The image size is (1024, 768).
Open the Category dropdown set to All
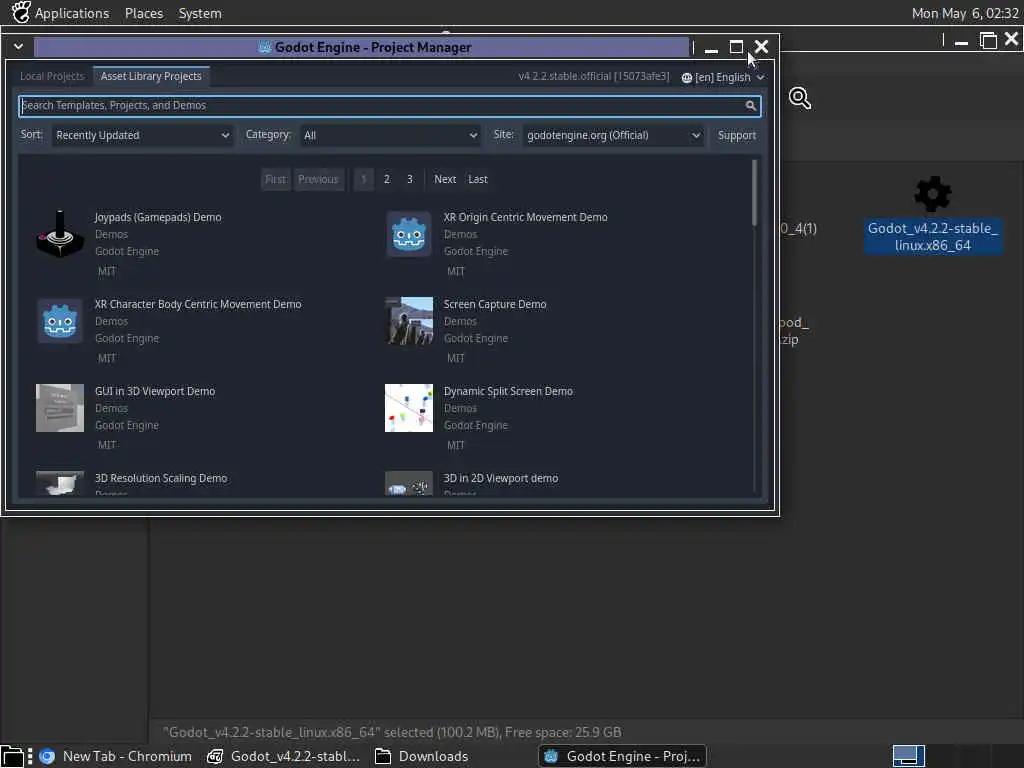[x=390, y=135]
